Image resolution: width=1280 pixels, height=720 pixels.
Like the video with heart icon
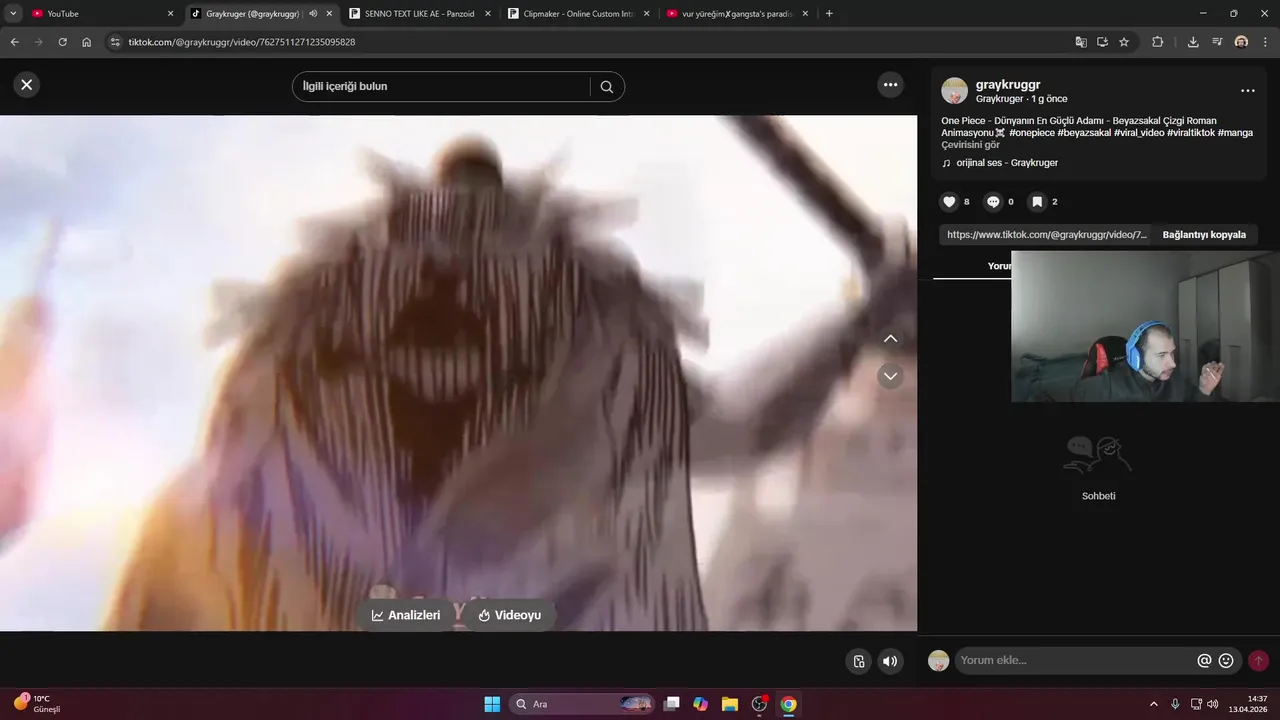949,202
